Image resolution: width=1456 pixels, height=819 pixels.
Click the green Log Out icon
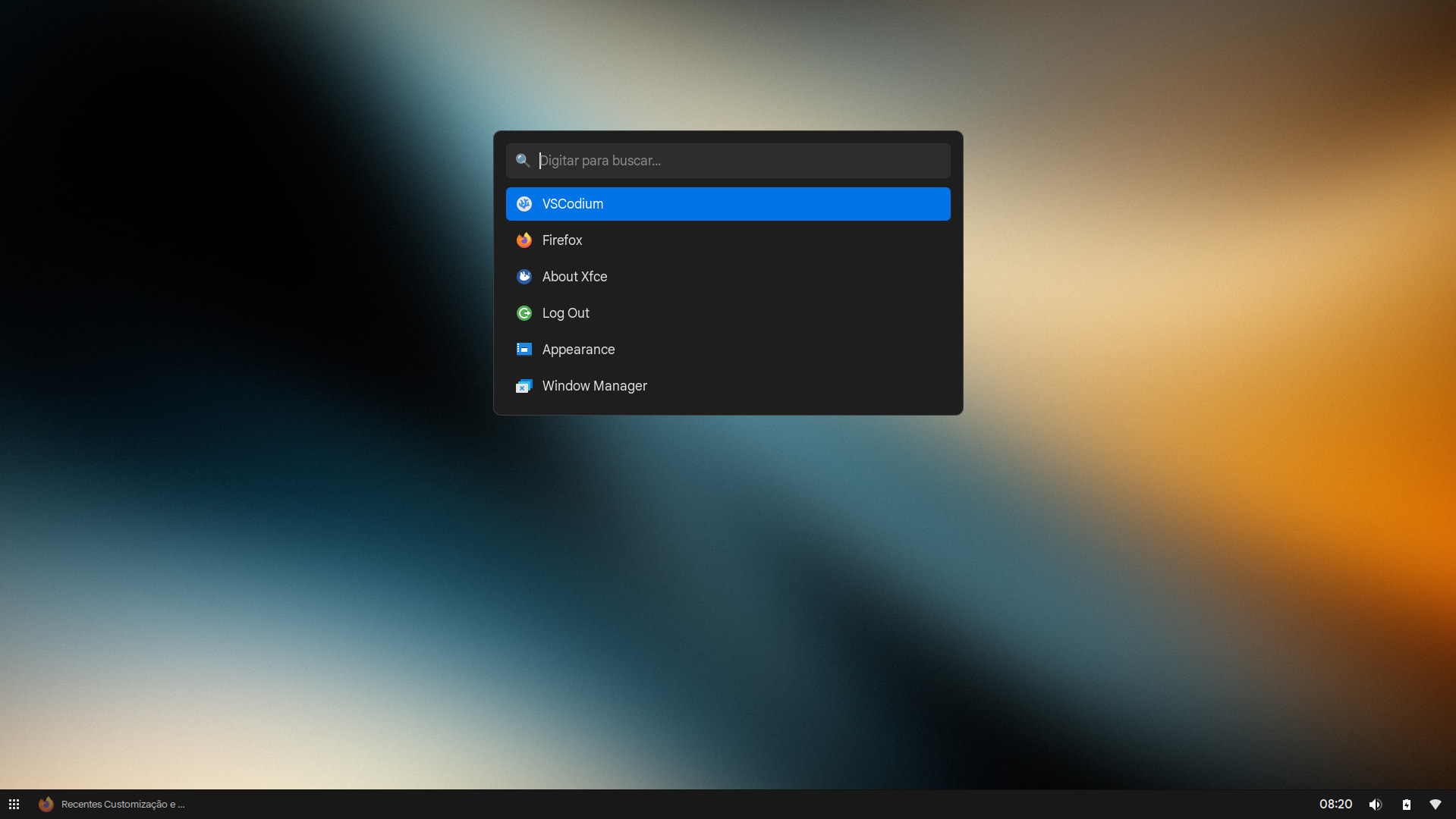[x=524, y=313]
